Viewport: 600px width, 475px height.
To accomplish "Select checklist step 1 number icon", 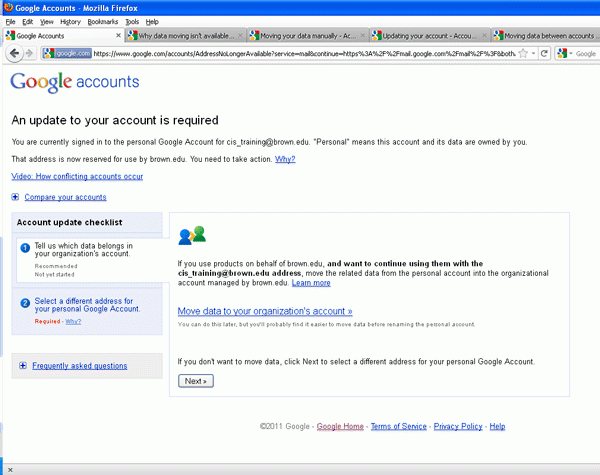I will (25, 248).
